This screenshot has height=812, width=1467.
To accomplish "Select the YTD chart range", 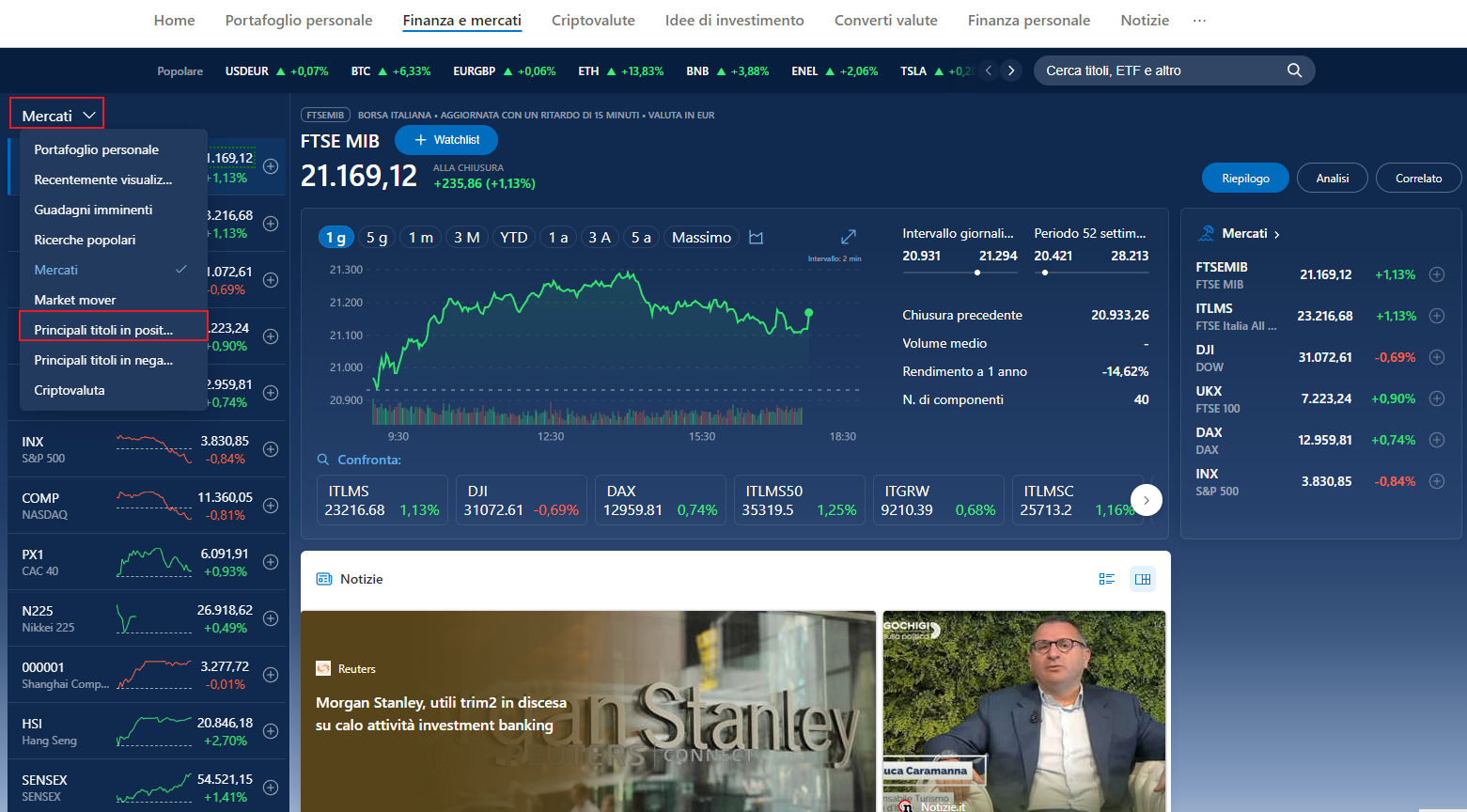I will point(514,238).
